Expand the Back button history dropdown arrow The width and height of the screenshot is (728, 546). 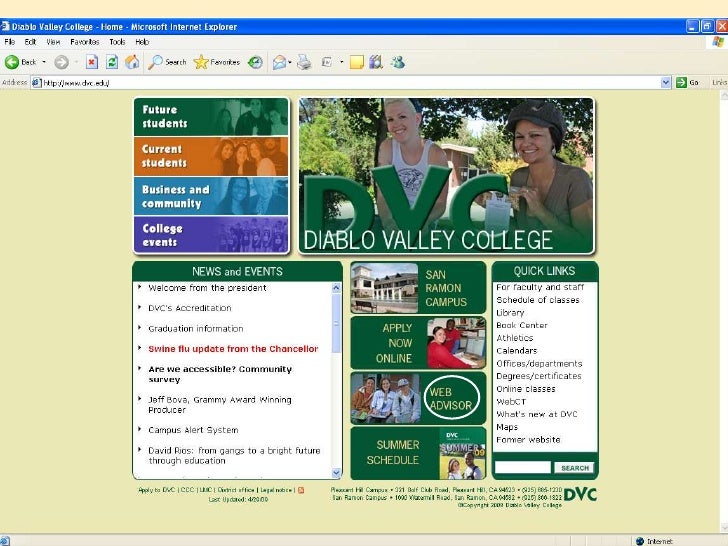pyautogui.click(x=44, y=62)
